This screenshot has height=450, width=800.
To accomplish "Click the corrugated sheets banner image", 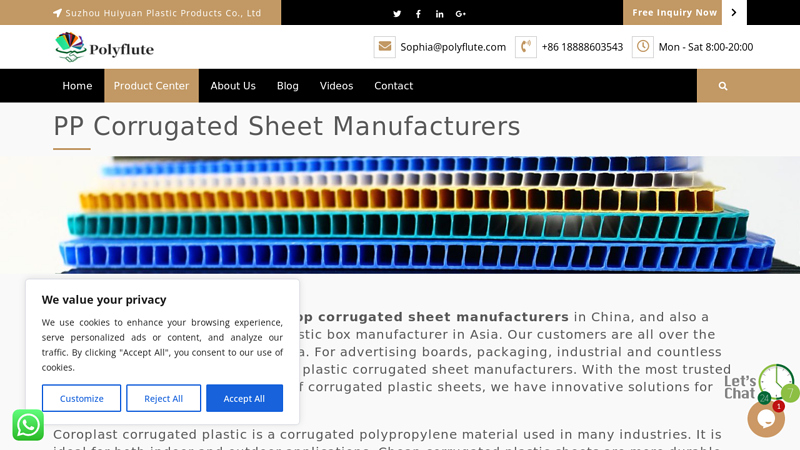I will tap(400, 215).
